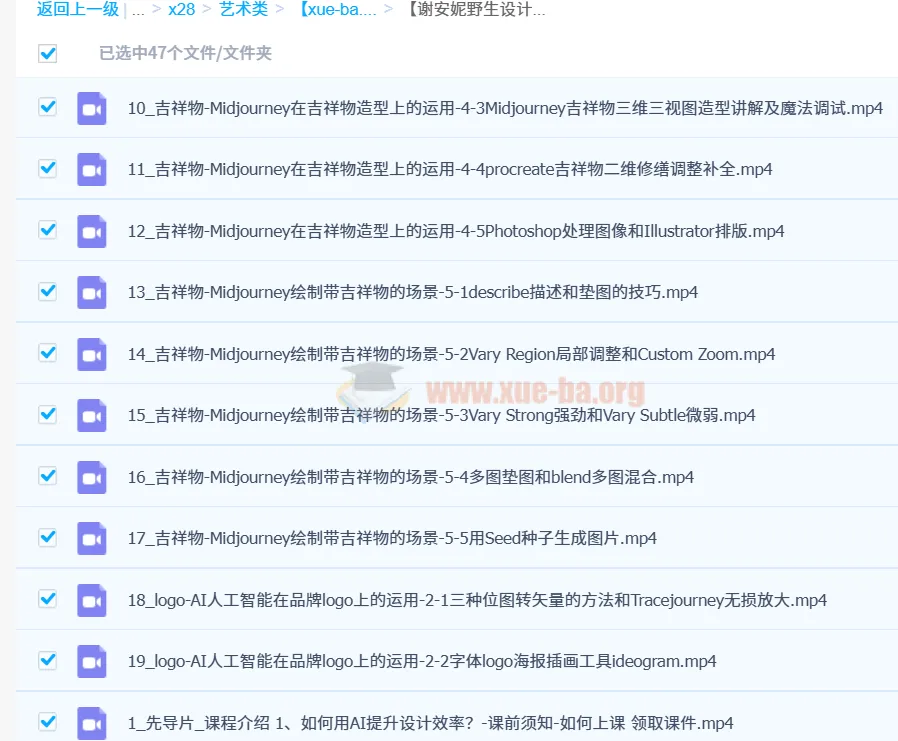898x741 pixels.
Task: Click video icon for file 10_吉祥物 三维三视图
Action: click(92, 108)
